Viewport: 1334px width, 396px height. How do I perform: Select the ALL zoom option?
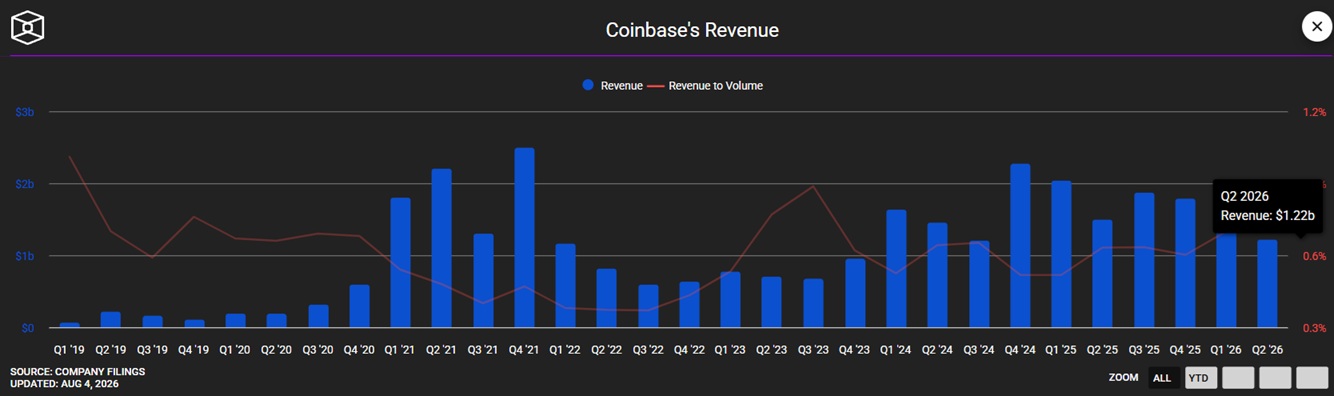click(1162, 378)
